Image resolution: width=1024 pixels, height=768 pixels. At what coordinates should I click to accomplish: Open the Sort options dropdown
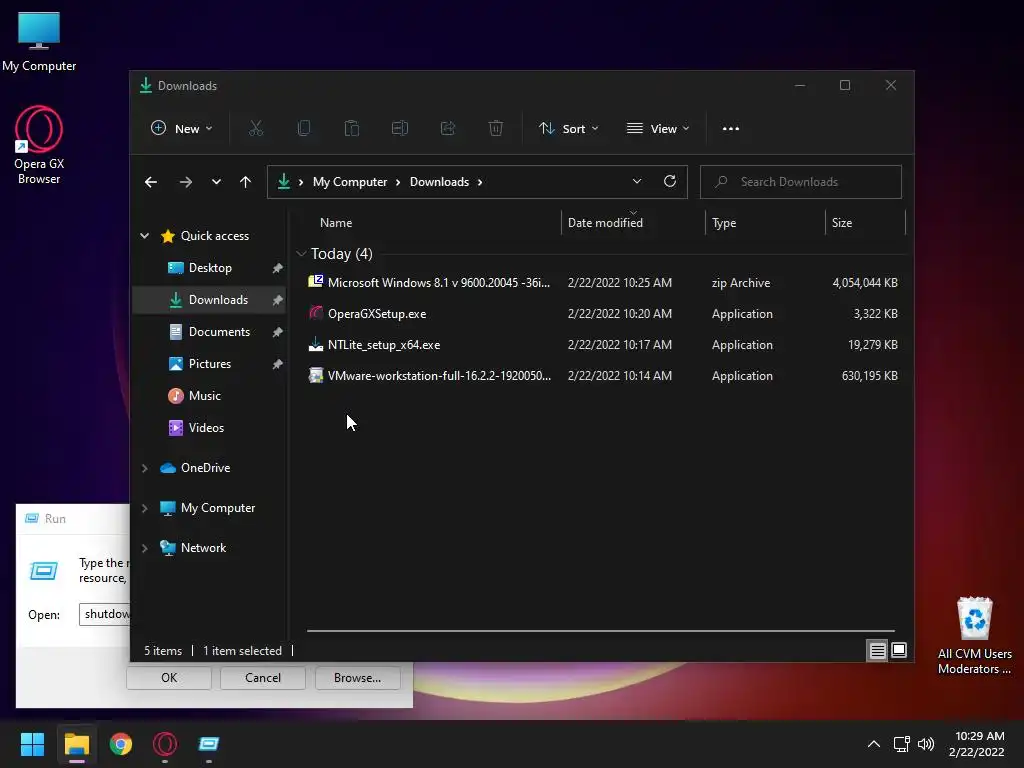click(569, 129)
